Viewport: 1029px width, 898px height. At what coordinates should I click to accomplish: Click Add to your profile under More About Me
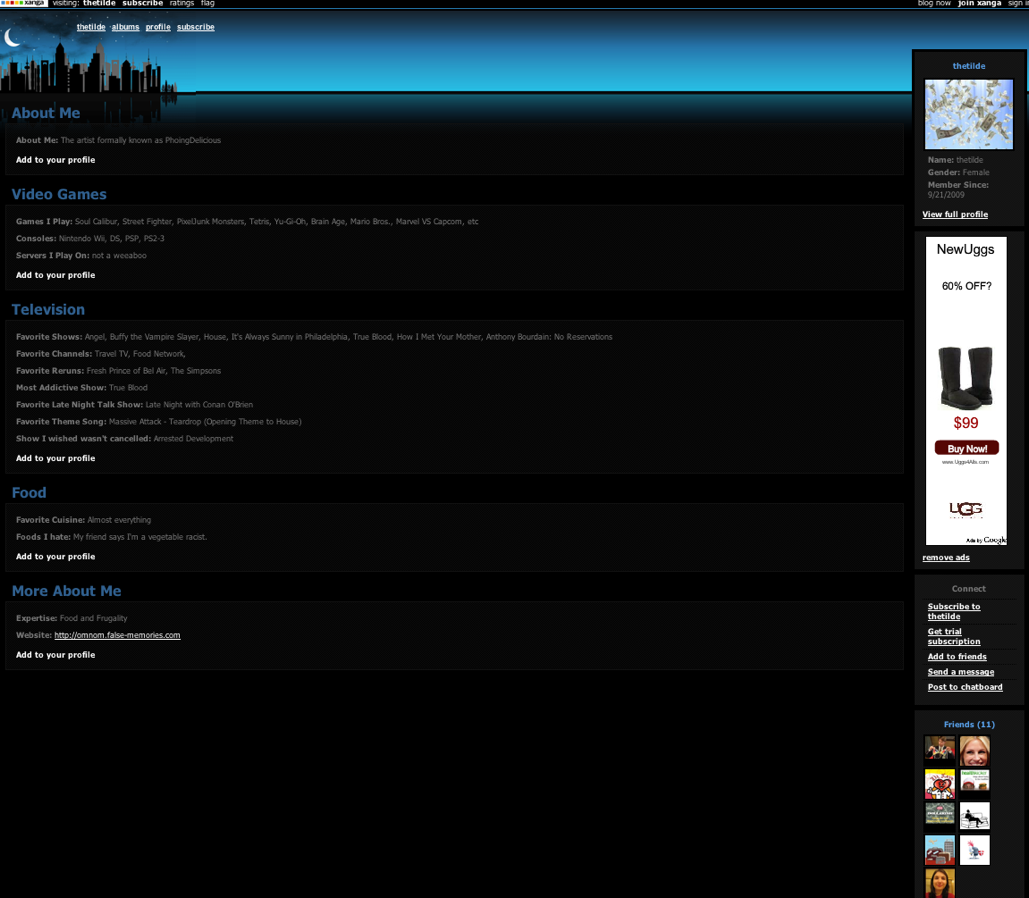pos(56,655)
